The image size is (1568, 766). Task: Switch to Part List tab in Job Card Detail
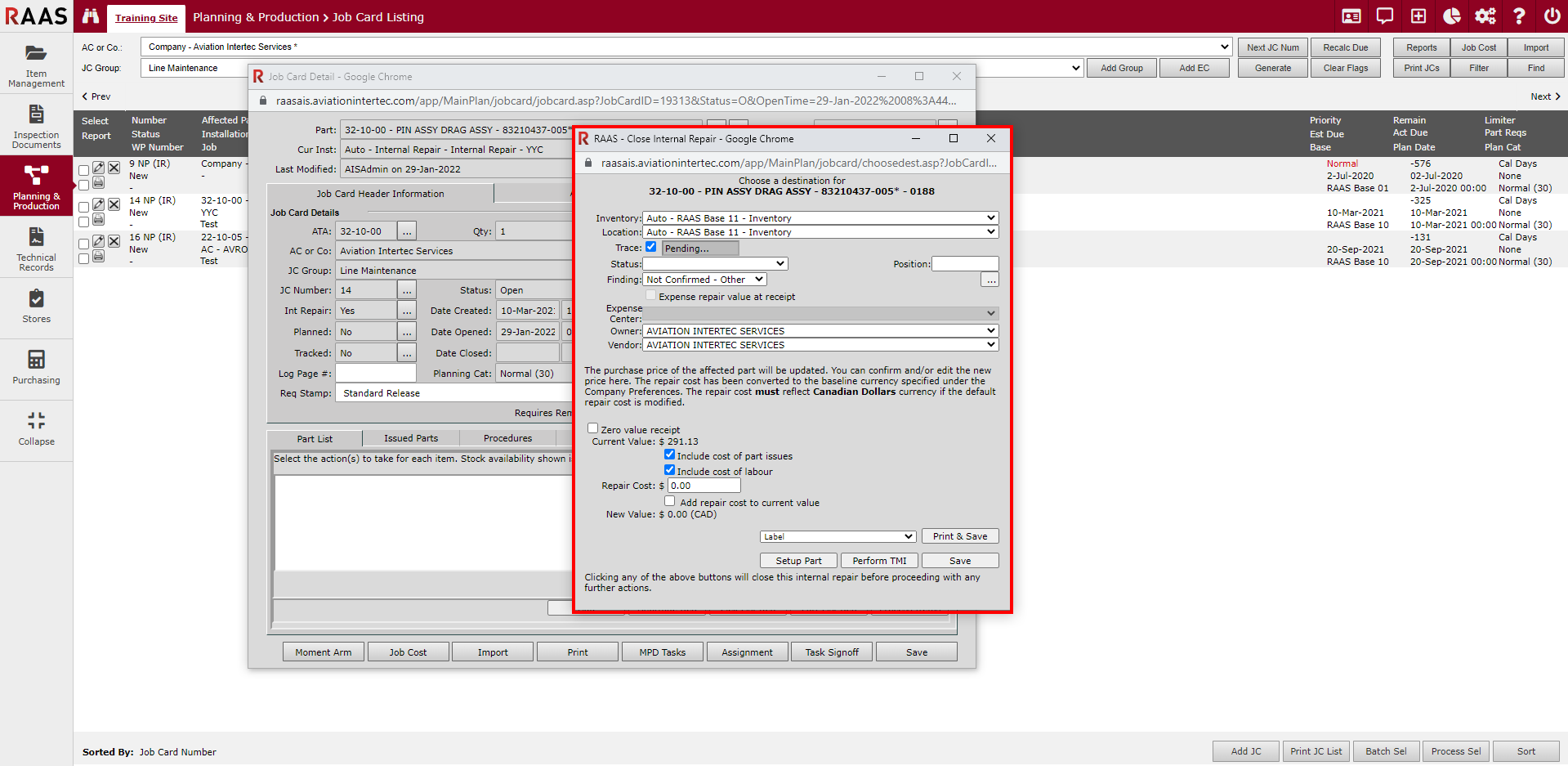coord(315,439)
